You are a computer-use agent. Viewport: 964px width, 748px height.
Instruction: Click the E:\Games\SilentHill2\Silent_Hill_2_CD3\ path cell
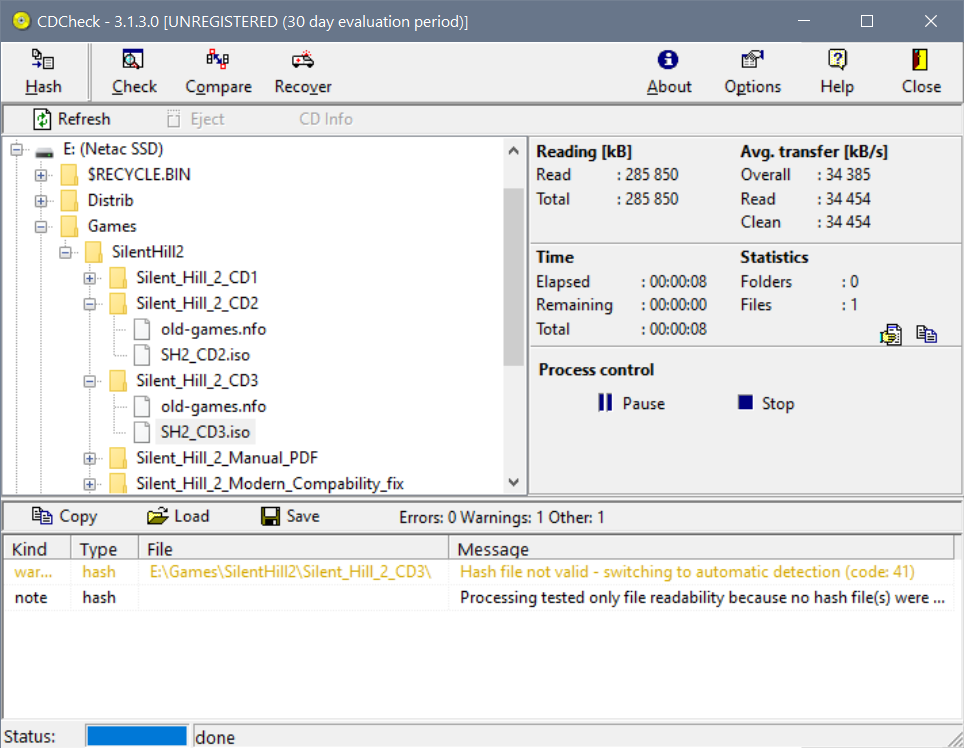click(291, 572)
